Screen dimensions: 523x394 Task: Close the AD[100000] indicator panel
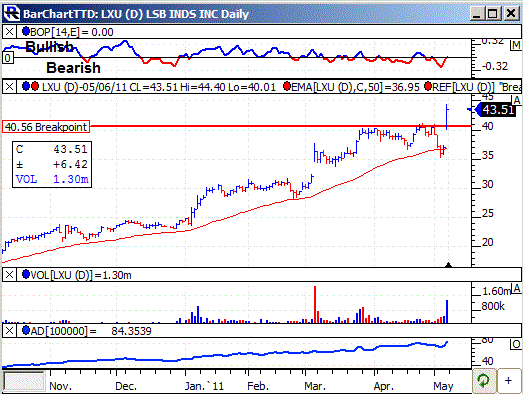tap(9, 331)
